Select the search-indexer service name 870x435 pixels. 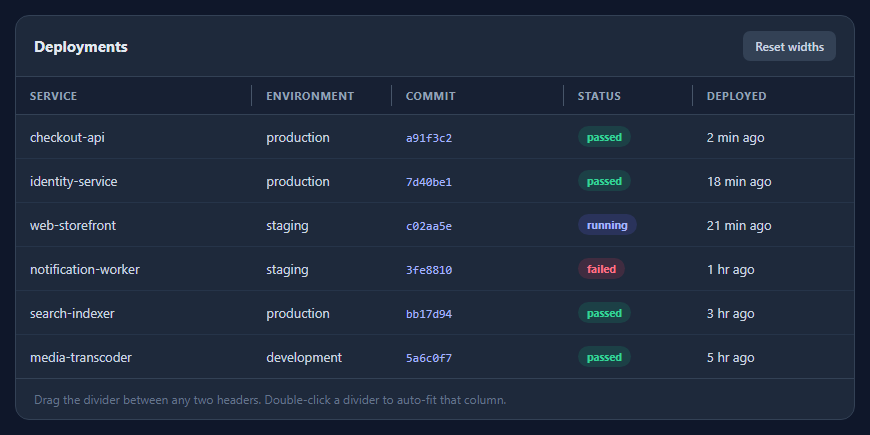click(x=72, y=313)
